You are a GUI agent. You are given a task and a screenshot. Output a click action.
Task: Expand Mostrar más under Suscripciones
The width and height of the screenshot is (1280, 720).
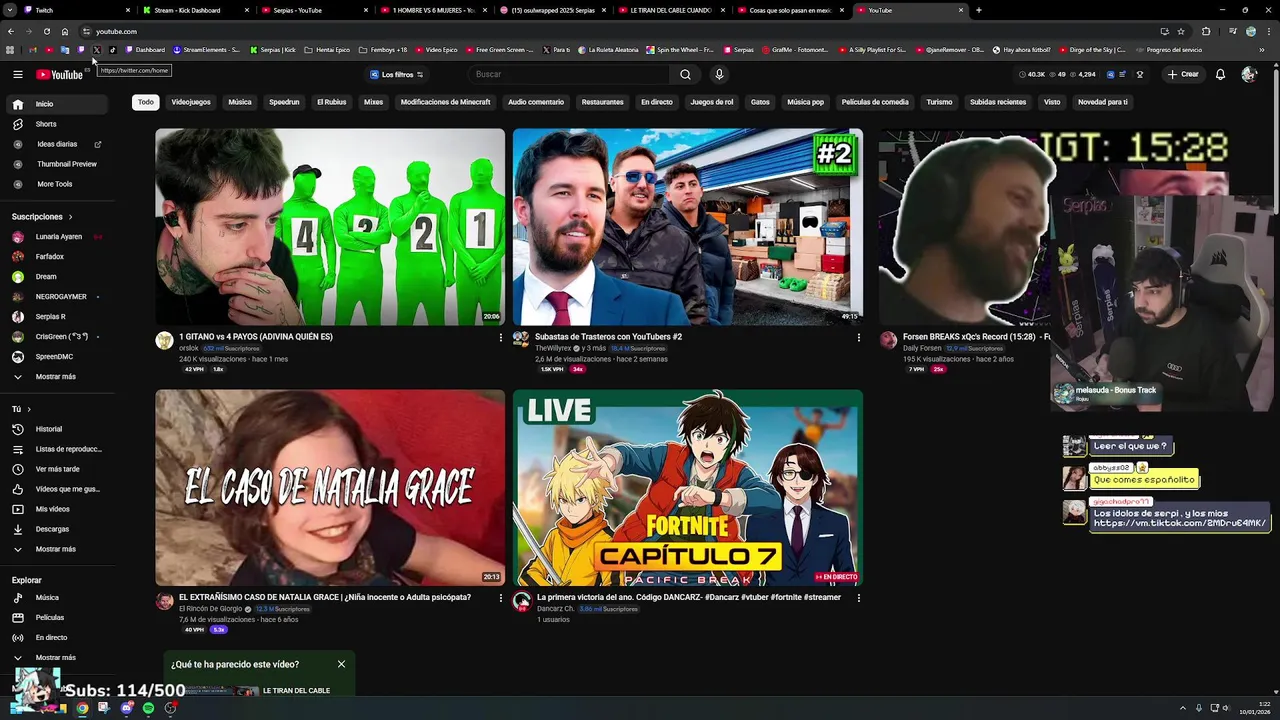click(56, 377)
